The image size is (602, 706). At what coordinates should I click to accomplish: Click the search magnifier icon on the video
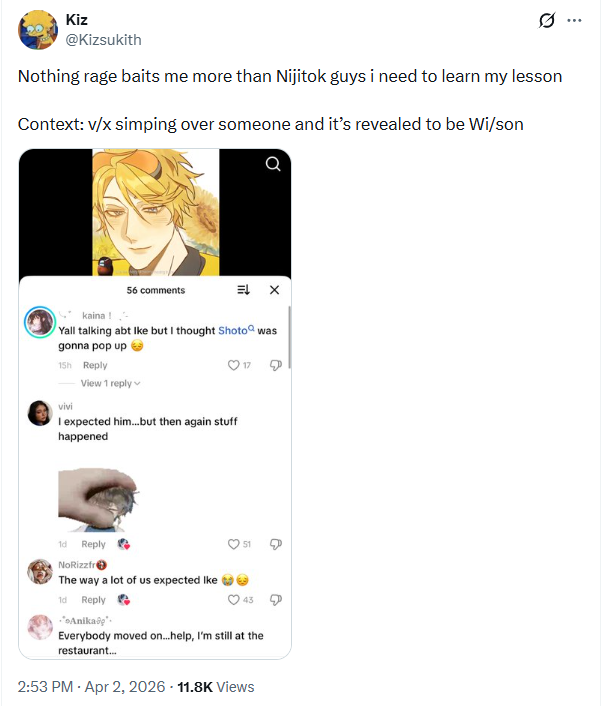(x=273, y=164)
